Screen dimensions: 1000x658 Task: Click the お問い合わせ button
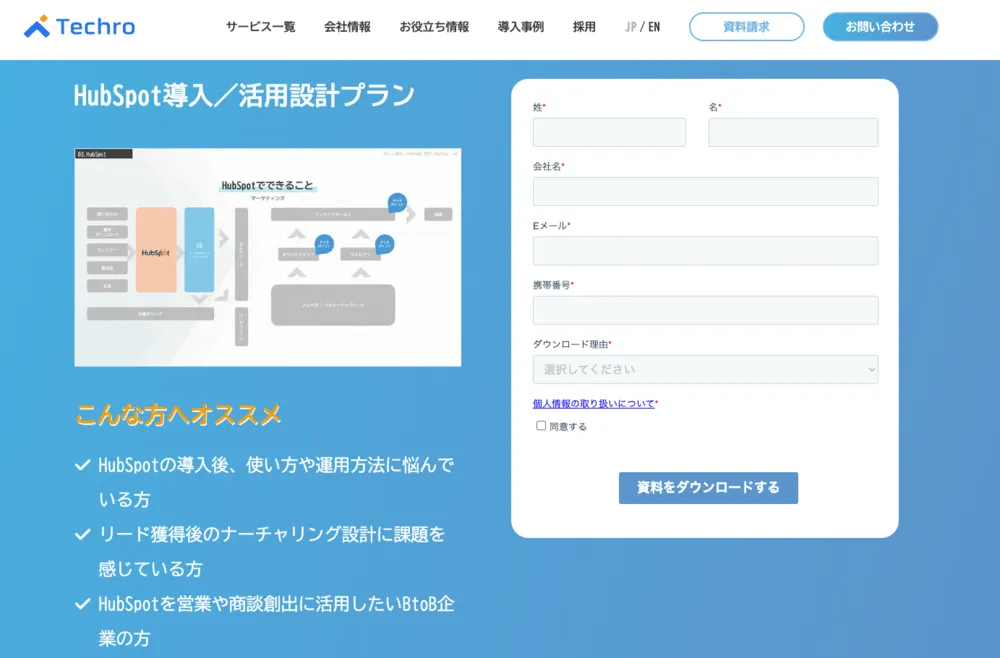pyautogui.click(x=880, y=27)
